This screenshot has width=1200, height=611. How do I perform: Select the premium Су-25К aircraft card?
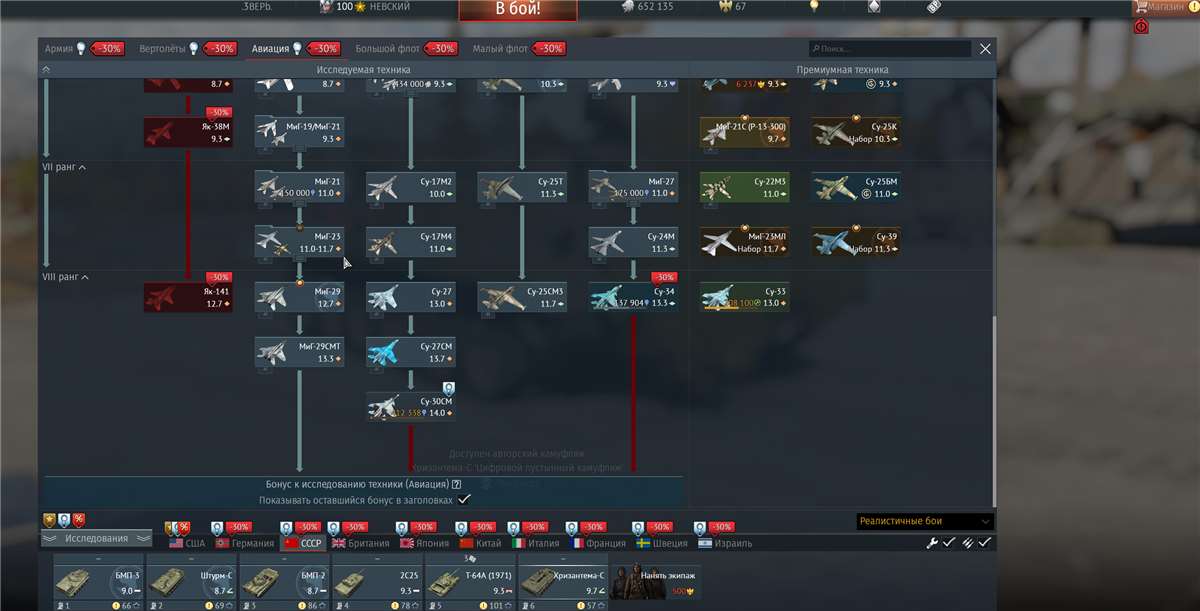tap(855, 133)
